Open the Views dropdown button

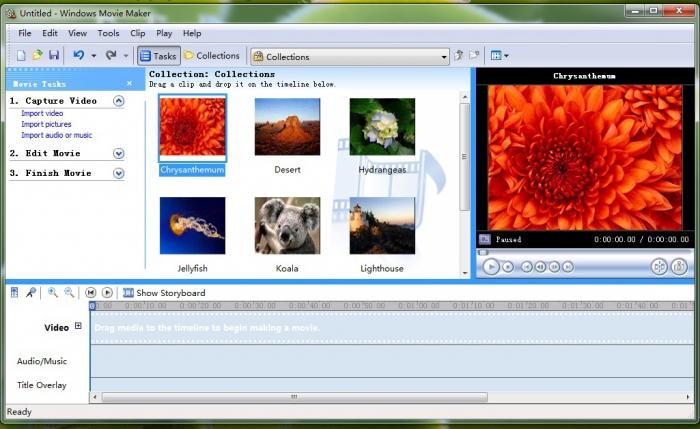pyautogui.click(x=500, y=55)
